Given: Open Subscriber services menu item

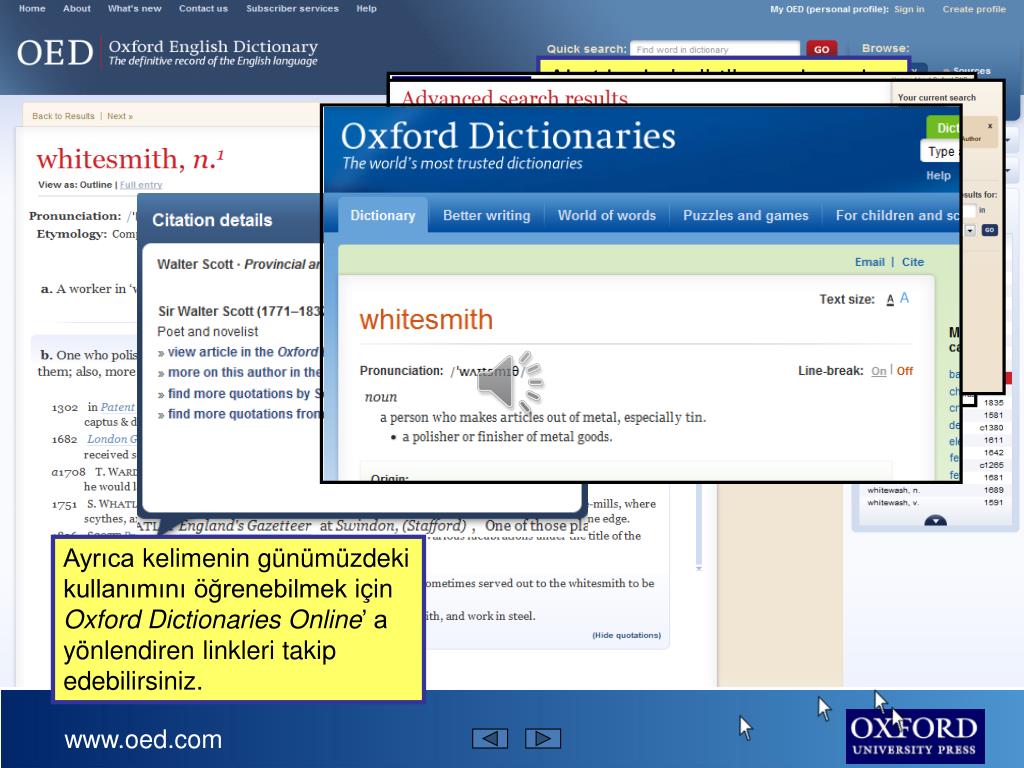Looking at the screenshot, I should pos(293,8).
